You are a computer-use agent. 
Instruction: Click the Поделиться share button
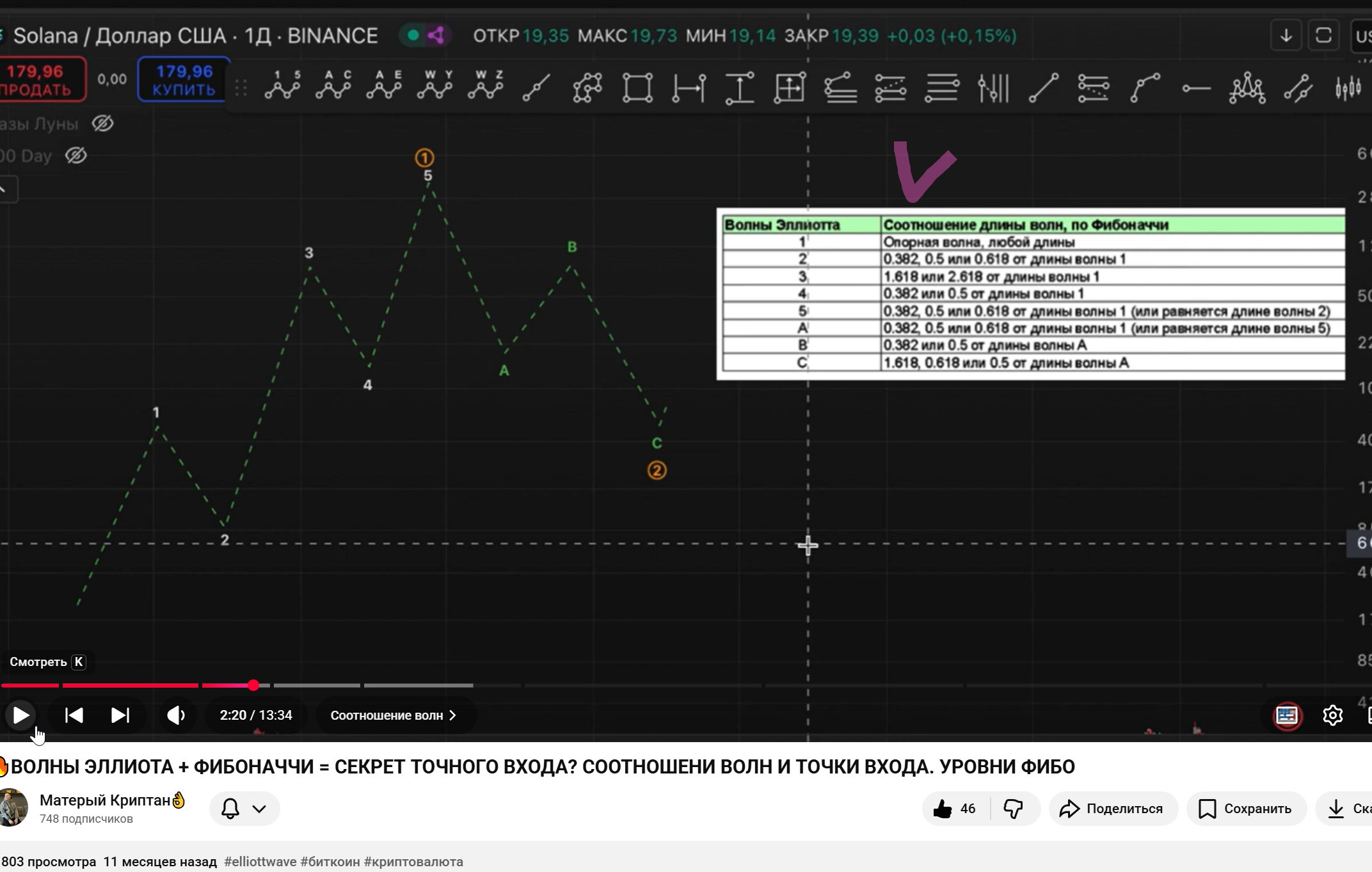tap(1112, 809)
